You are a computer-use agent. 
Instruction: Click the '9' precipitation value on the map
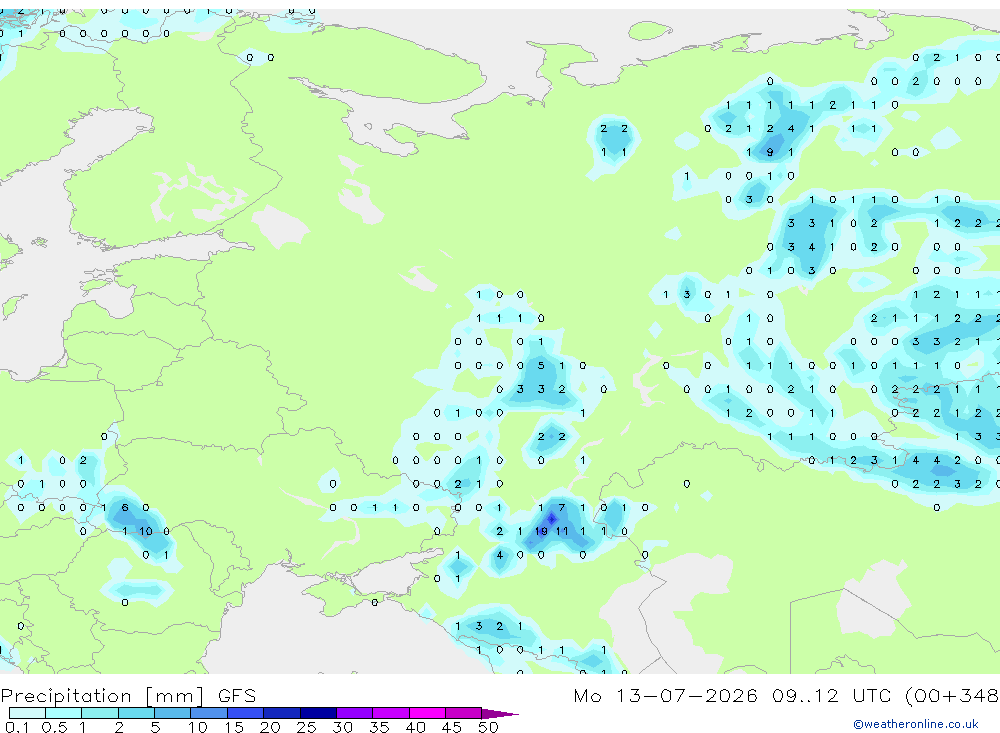pyautogui.click(x=770, y=152)
